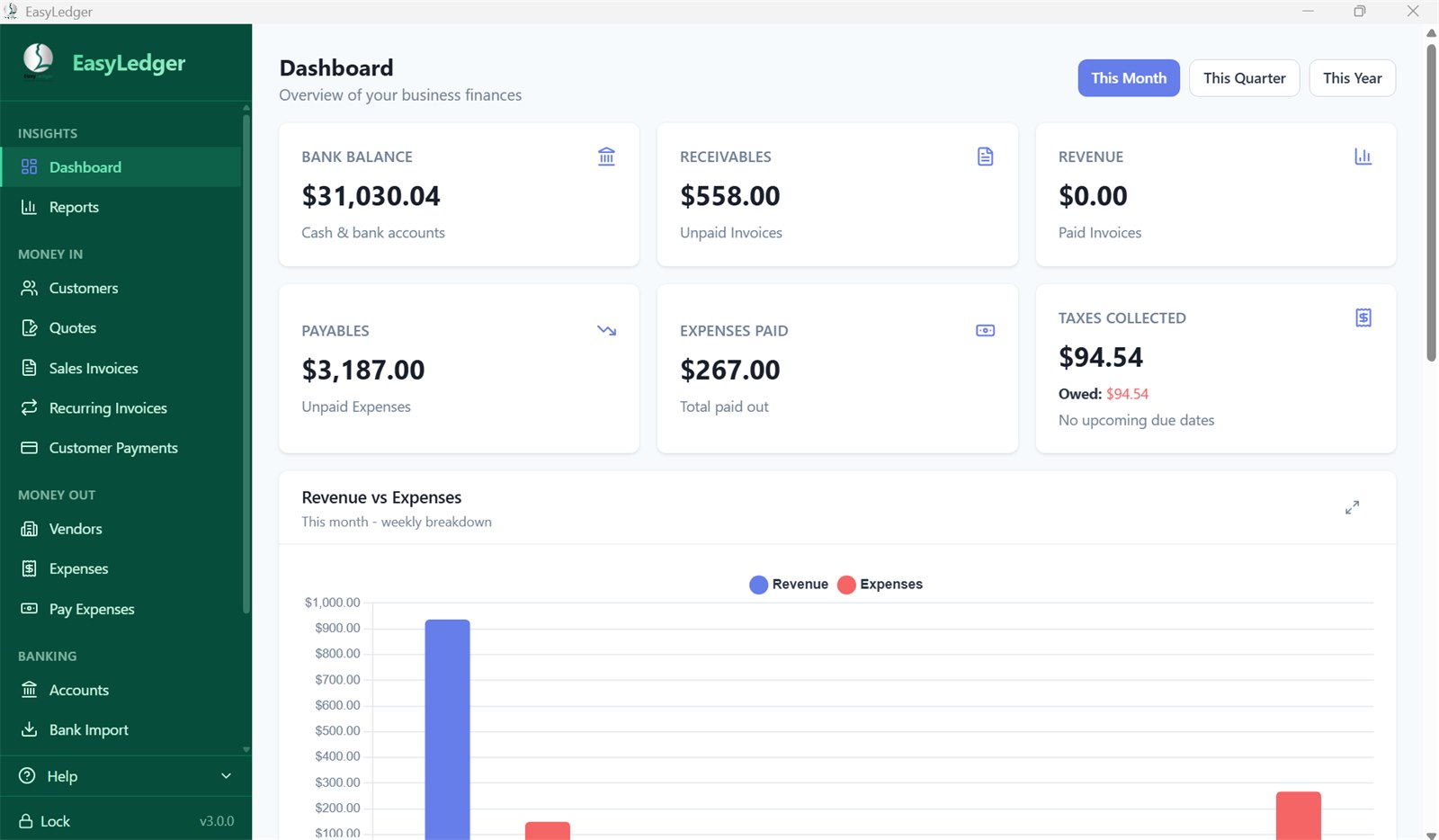Click the $3,187.00 payables amount

pos(363,370)
